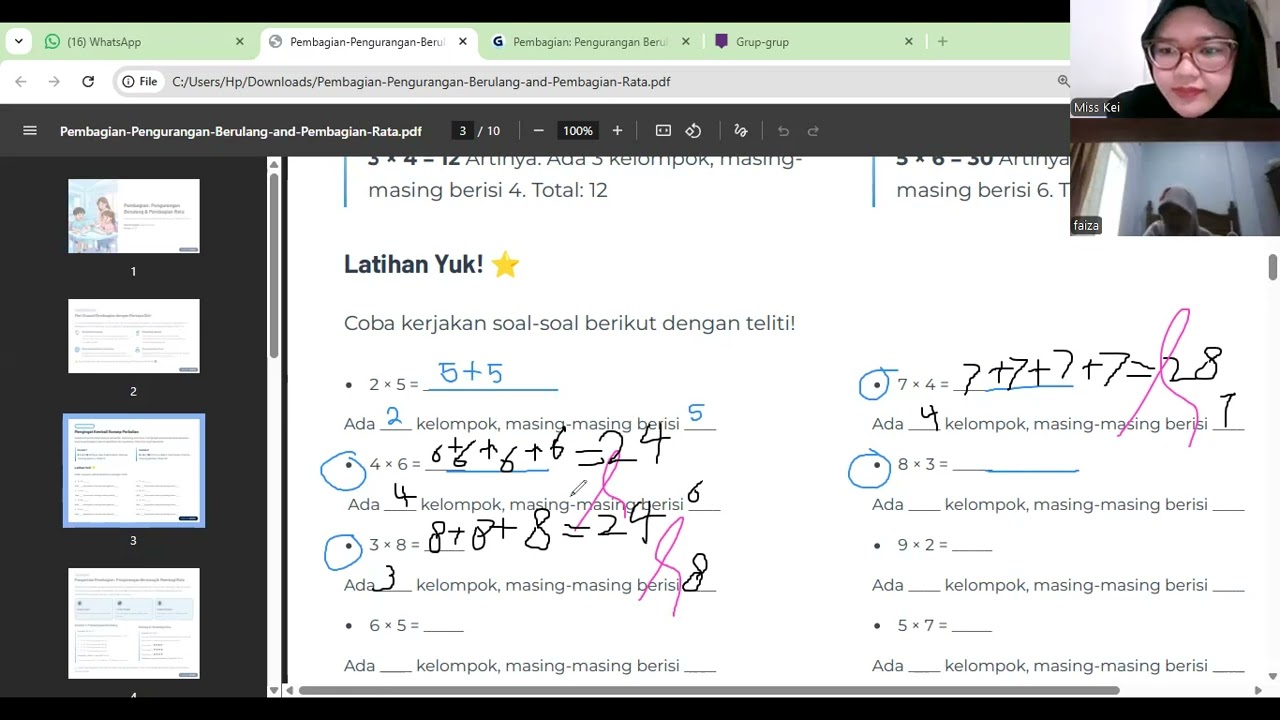Screen dimensions: 1280x720
Task: Select the Miss Kei video tile
Action: click(1175, 59)
